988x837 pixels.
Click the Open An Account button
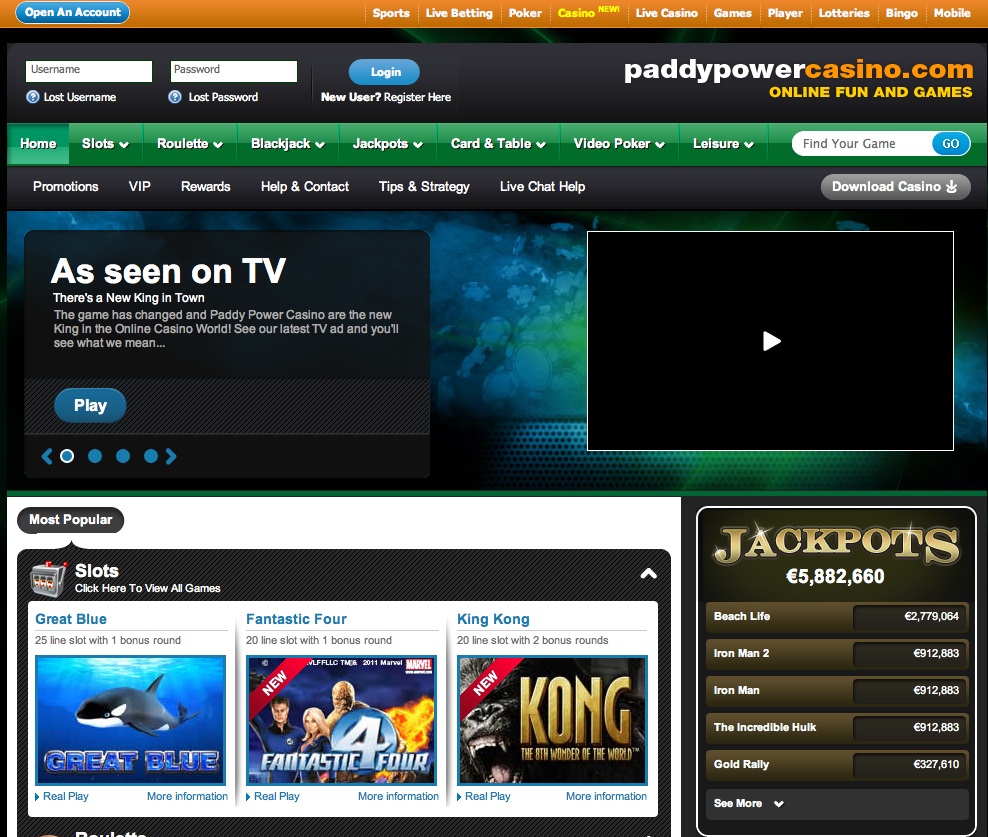[72, 13]
